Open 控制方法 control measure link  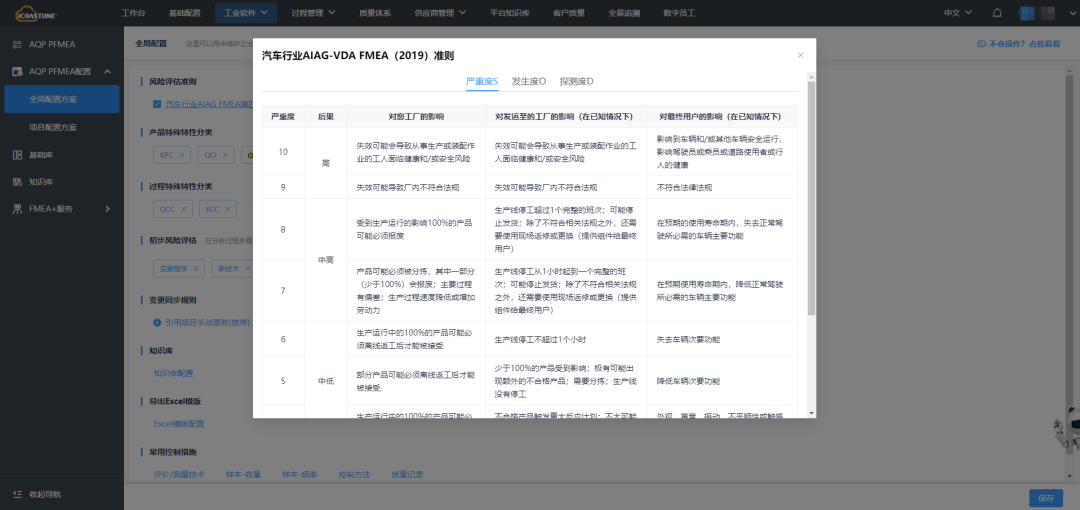(x=354, y=475)
